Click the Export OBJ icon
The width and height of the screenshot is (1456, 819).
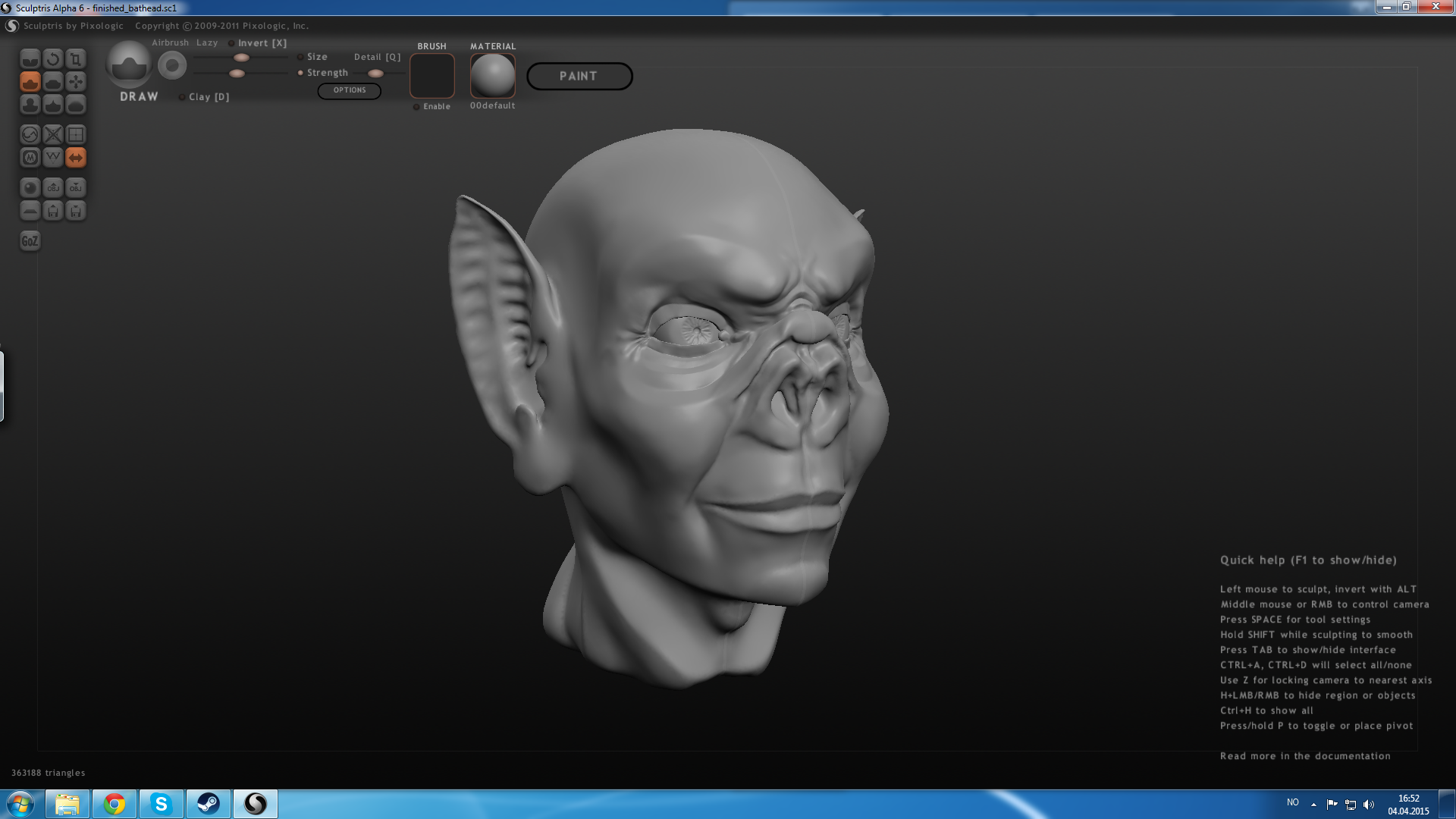pyautogui.click(x=76, y=188)
